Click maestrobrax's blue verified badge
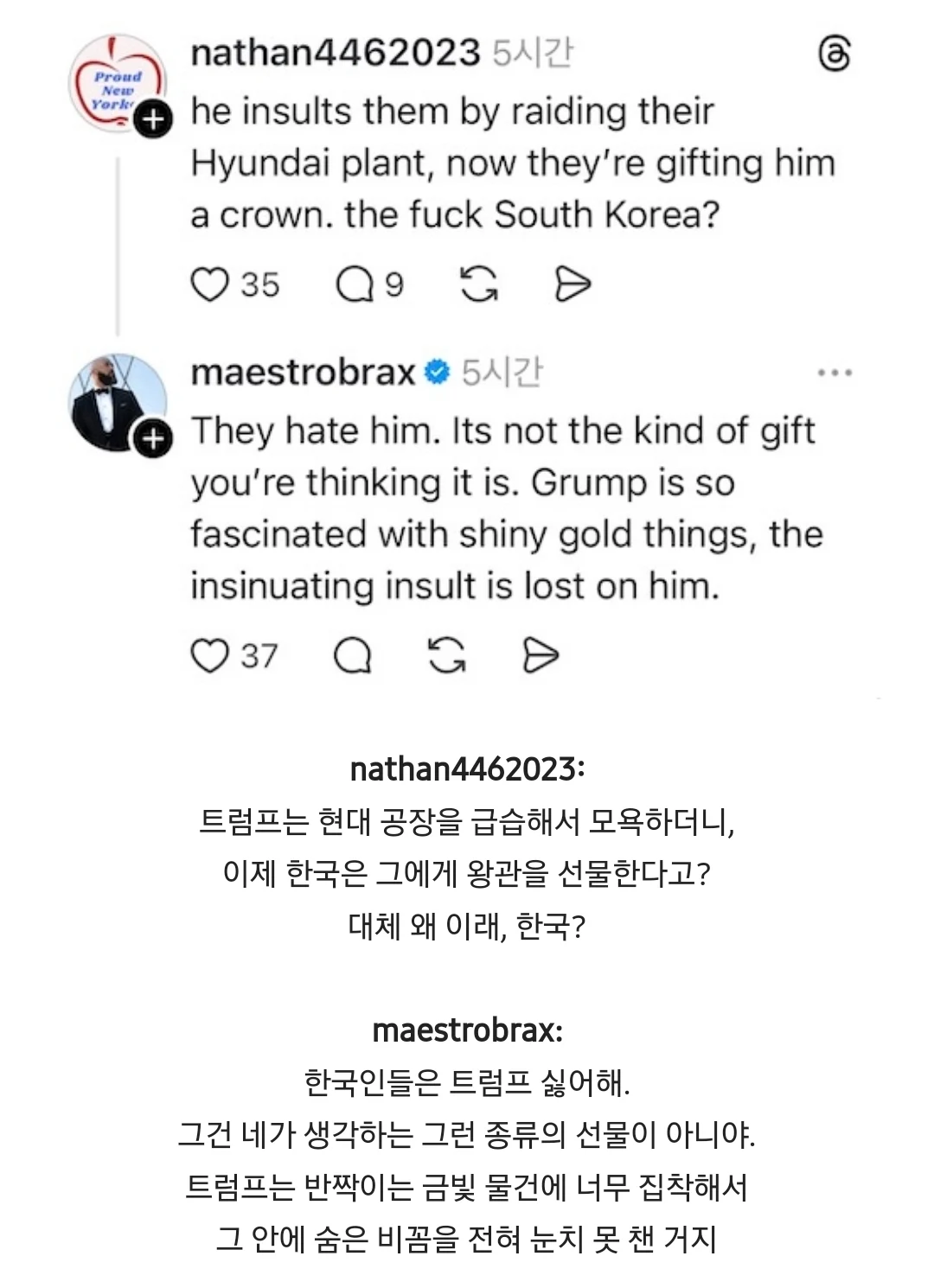Viewport: 934px width, 1288px height. pyautogui.click(x=439, y=373)
